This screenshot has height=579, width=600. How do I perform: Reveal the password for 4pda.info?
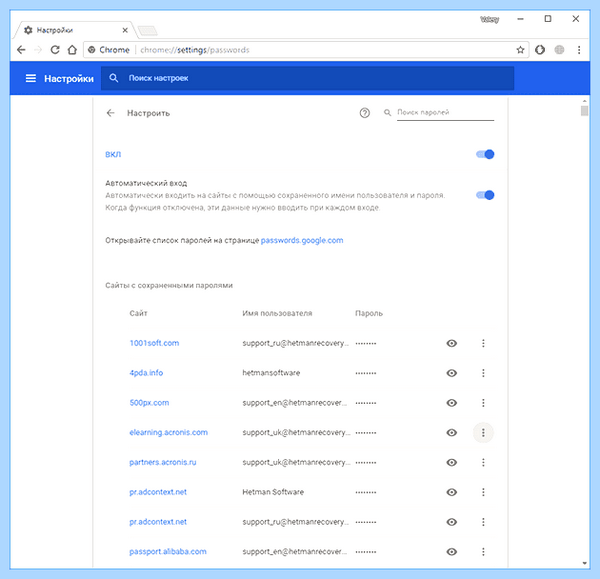[452, 373]
